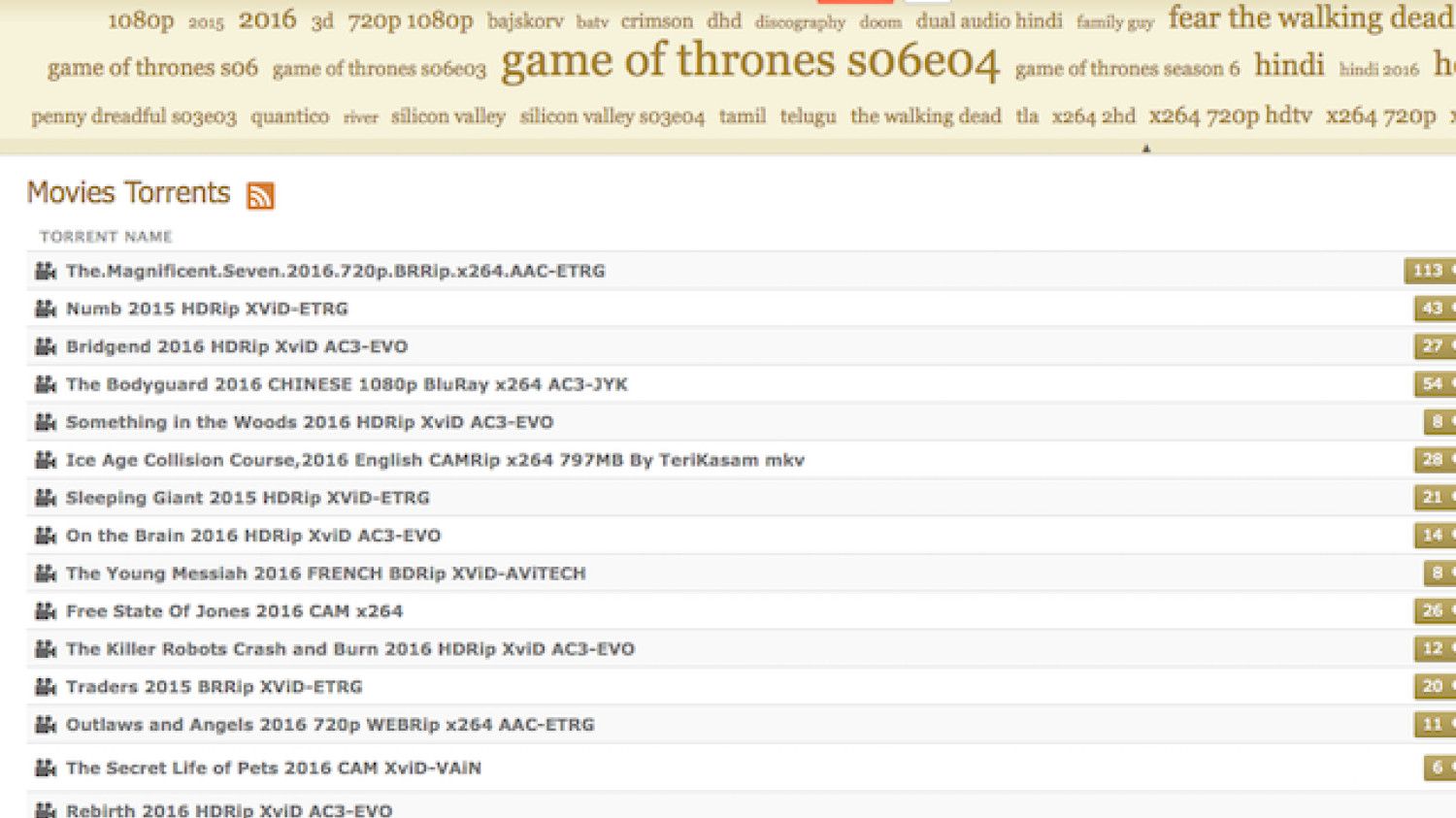Click movie icon beside Bridgend 2016 HDRip

[46, 346]
